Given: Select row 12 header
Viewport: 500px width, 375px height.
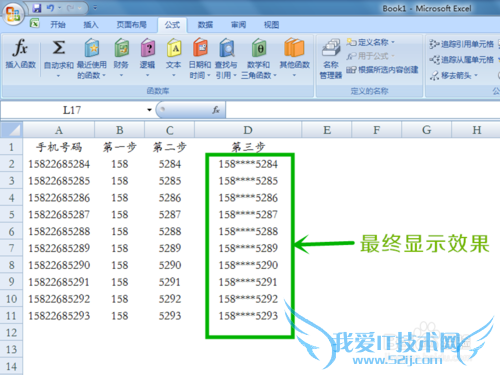Looking at the screenshot, I should [x=11, y=332].
